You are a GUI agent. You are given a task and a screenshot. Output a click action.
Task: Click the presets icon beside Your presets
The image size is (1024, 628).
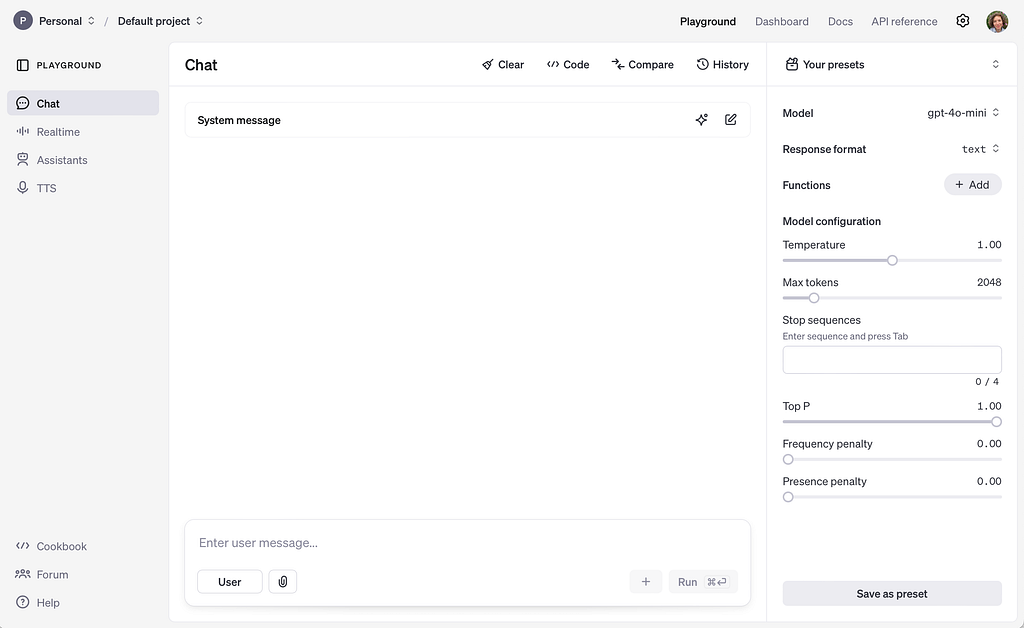coord(792,64)
